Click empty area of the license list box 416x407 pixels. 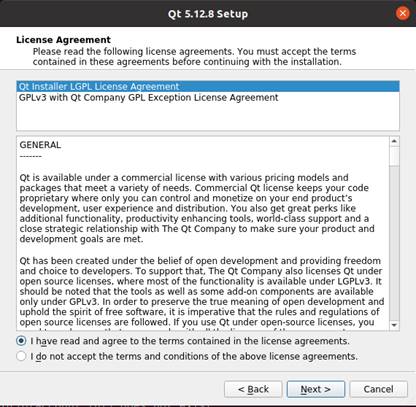pos(208,117)
